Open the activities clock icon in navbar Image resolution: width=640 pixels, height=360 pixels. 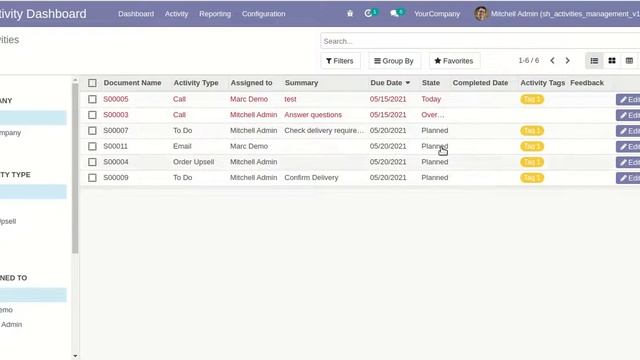pyautogui.click(x=370, y=13)
